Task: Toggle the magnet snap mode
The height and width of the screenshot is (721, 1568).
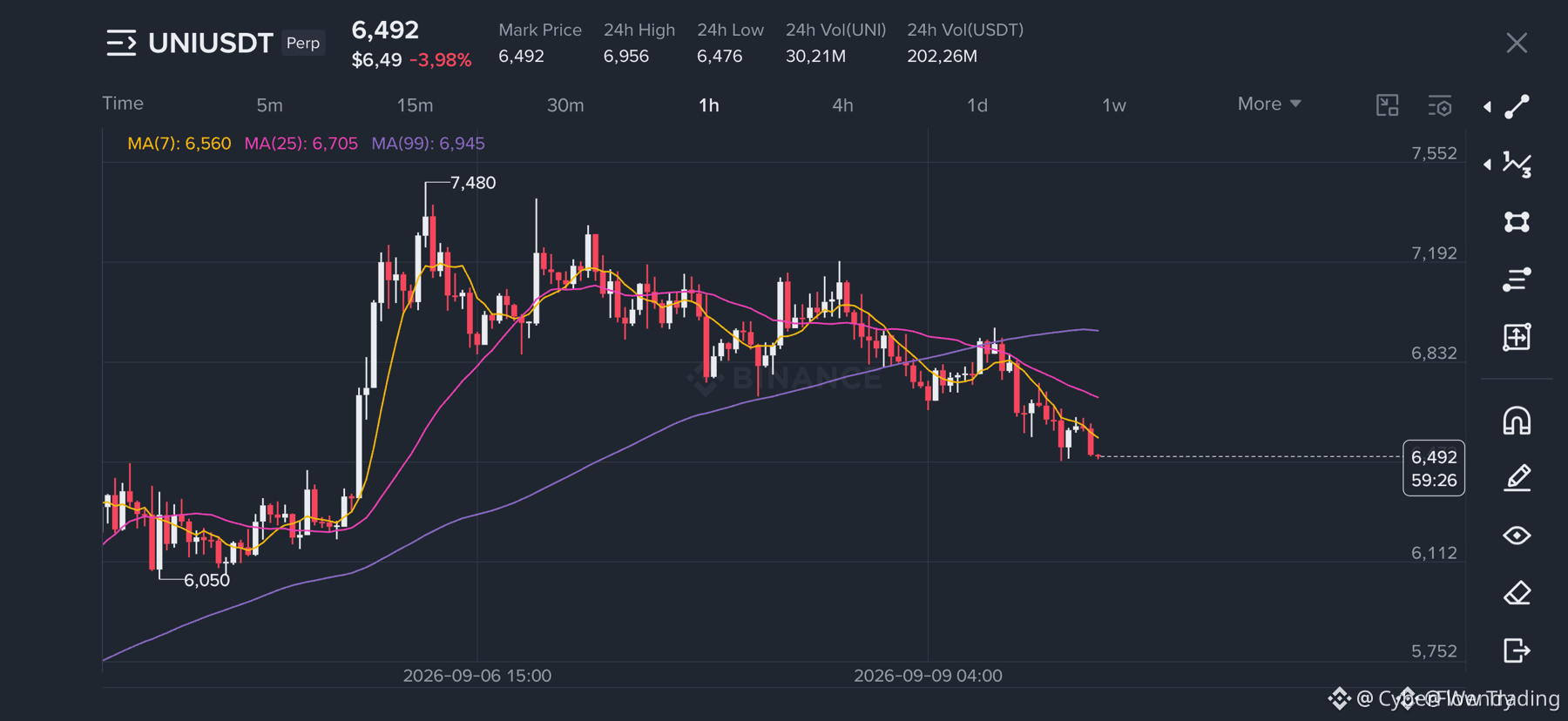Action: click(x=1517, y=421)
